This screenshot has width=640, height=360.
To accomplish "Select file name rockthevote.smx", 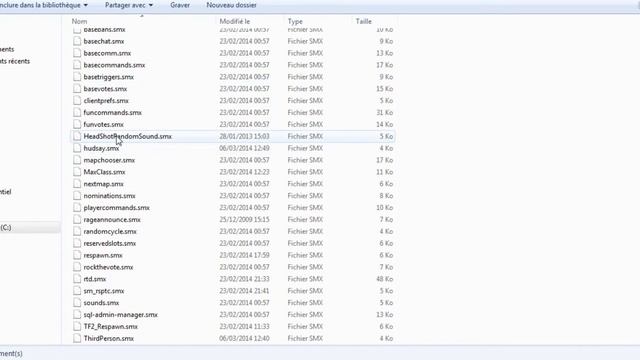I will point(109,267).
